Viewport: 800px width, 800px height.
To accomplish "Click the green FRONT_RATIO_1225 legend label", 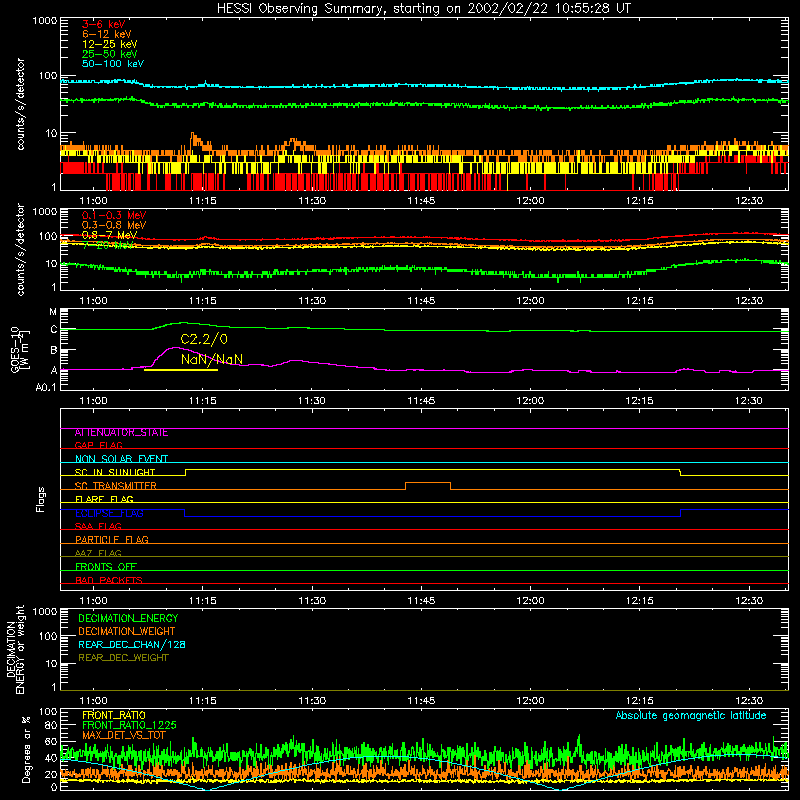I will tap(129, 725).
